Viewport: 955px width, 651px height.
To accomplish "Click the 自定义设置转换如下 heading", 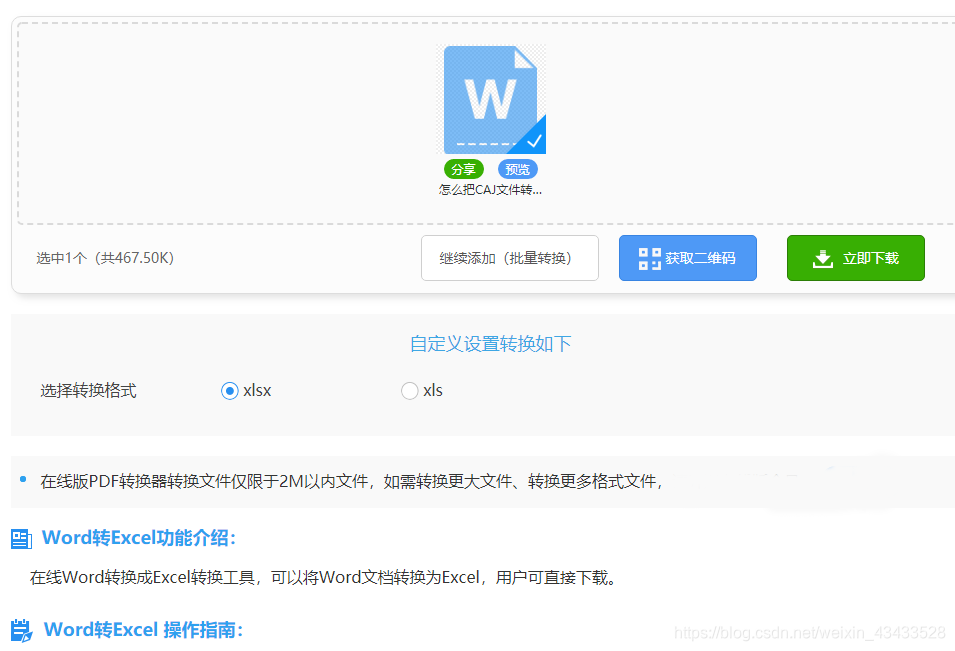I will [x=490, y=344].
